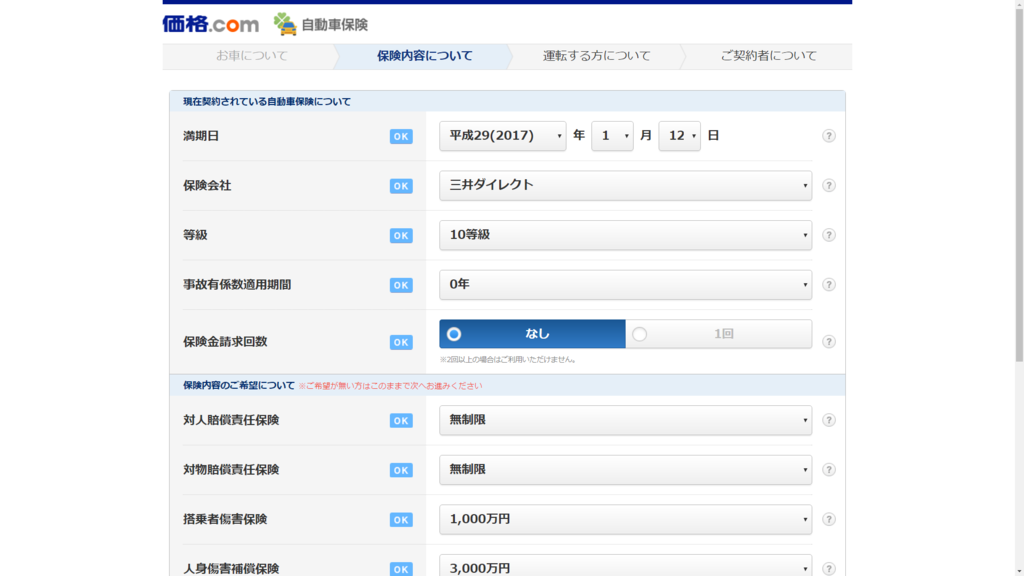
Task: Select 1回 for 保険金請求回数
Action: pos(719,334)
